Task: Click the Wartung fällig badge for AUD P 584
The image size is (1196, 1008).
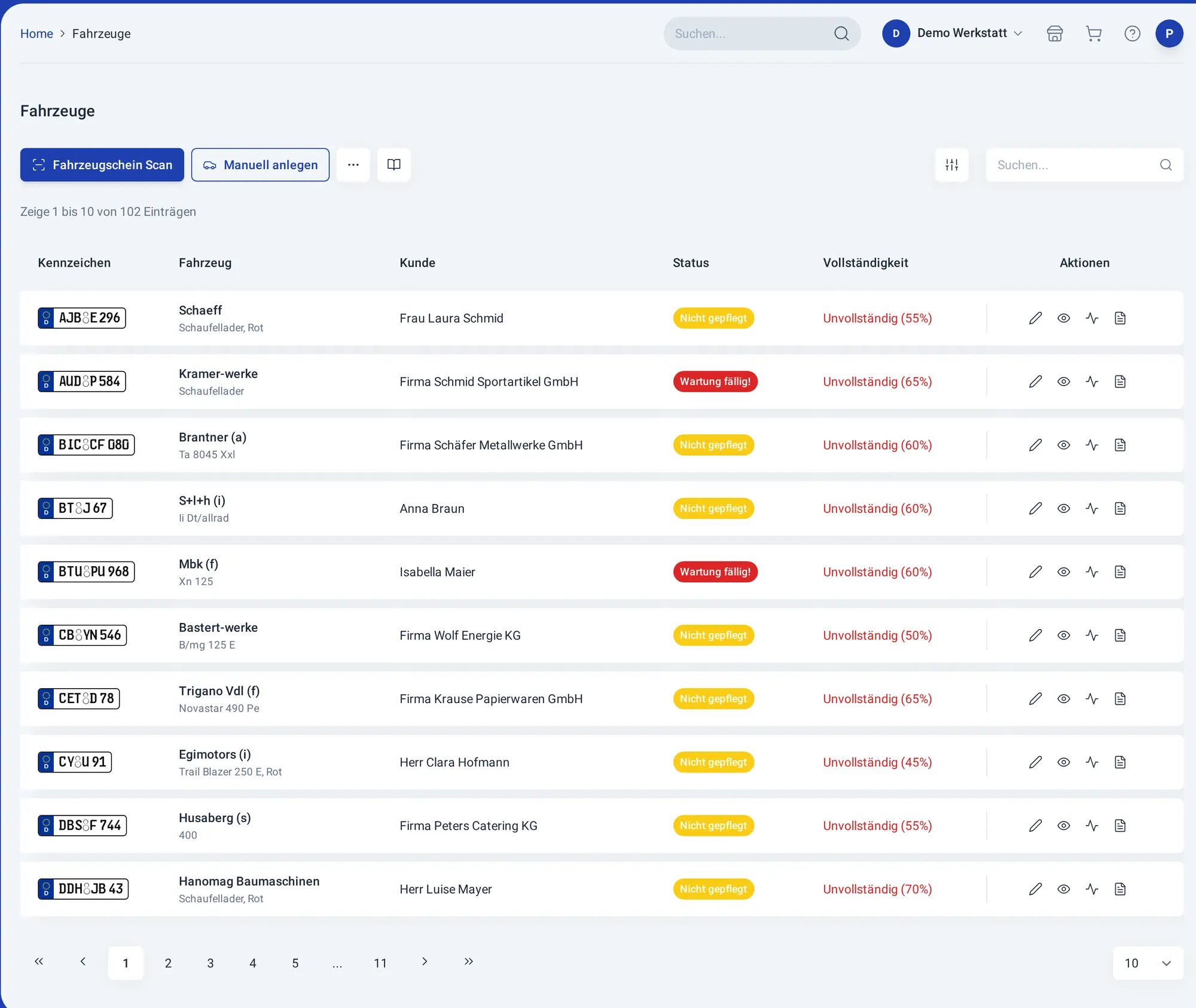Action: (x=715, y=381)
